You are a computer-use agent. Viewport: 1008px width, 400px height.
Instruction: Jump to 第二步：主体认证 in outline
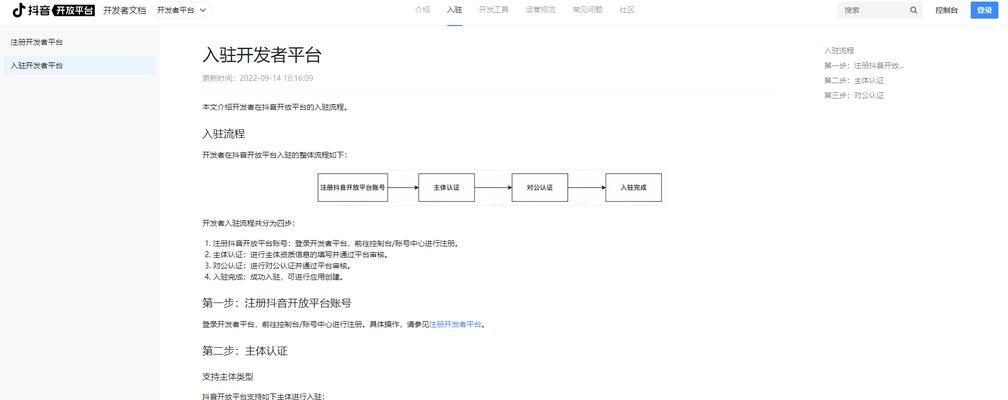coord(854,80)
